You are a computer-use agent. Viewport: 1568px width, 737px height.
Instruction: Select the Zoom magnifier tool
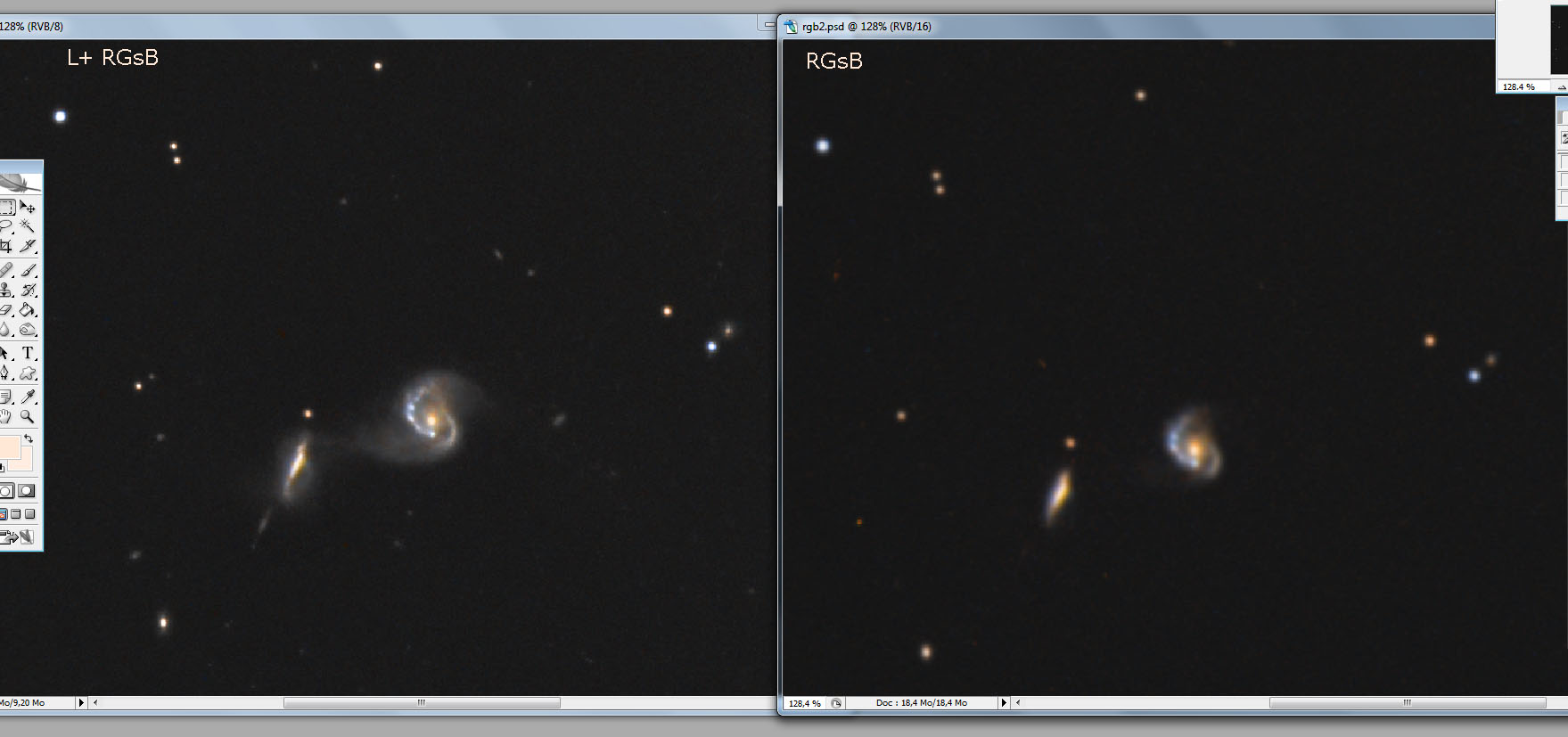[x=28, y=416]
